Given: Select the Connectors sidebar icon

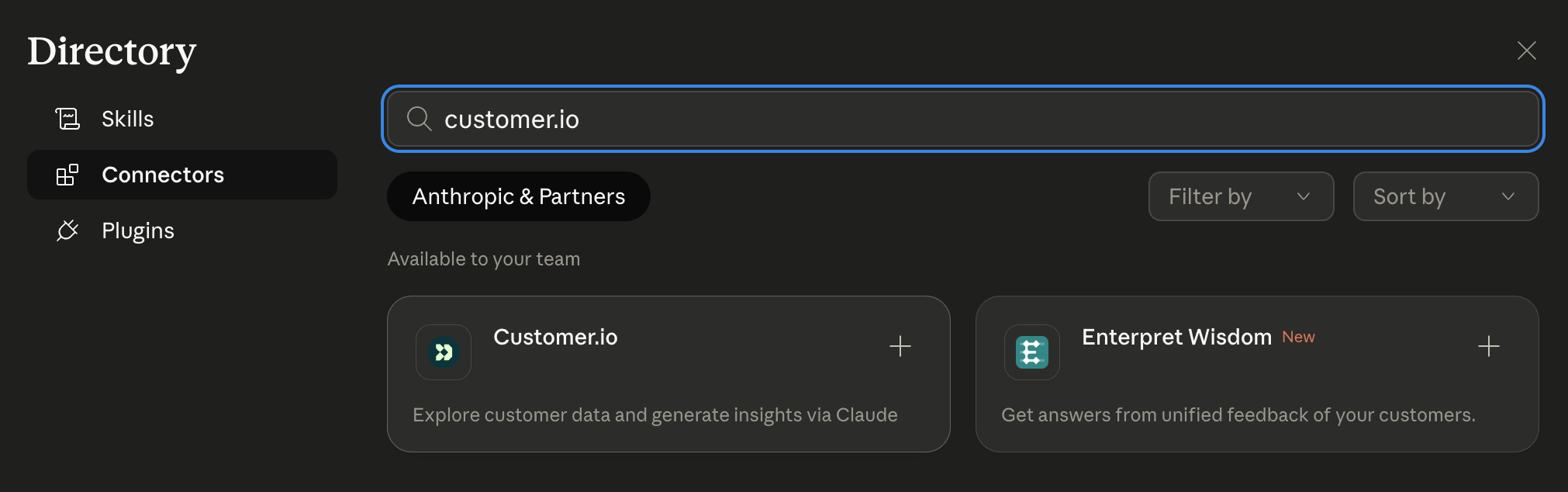Looking at the screenshot, I should pos(68,175).
